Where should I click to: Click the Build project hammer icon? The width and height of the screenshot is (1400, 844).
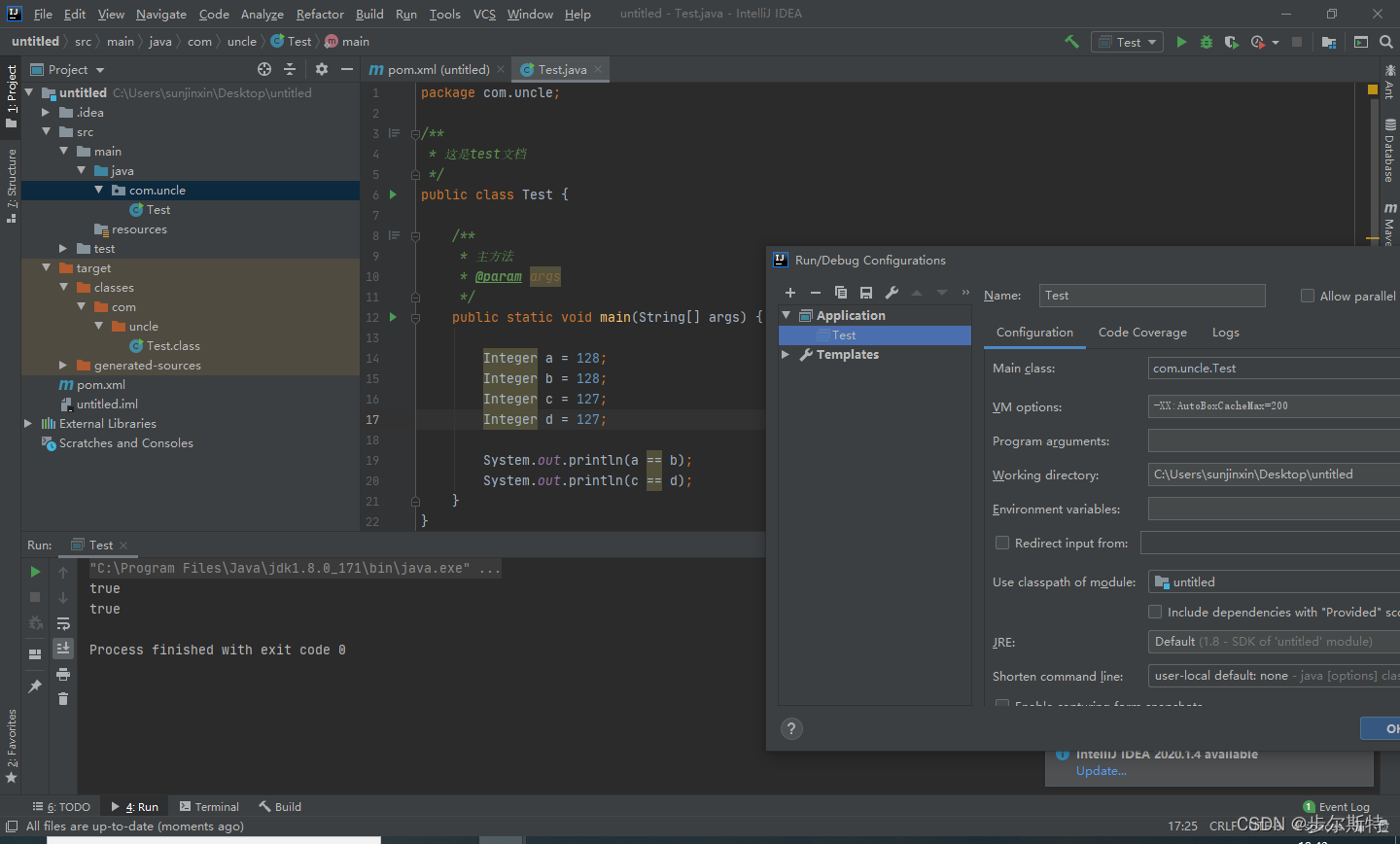click(x=1071, y=42)
